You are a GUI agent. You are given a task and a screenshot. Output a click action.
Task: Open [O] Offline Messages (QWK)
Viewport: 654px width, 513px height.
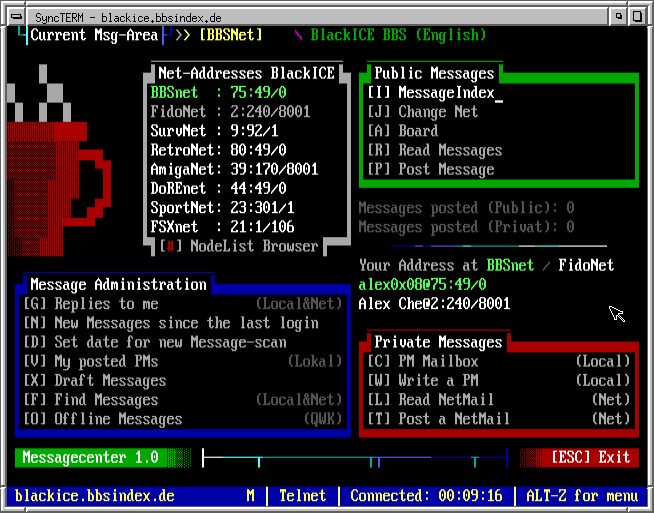coord(183,419)
